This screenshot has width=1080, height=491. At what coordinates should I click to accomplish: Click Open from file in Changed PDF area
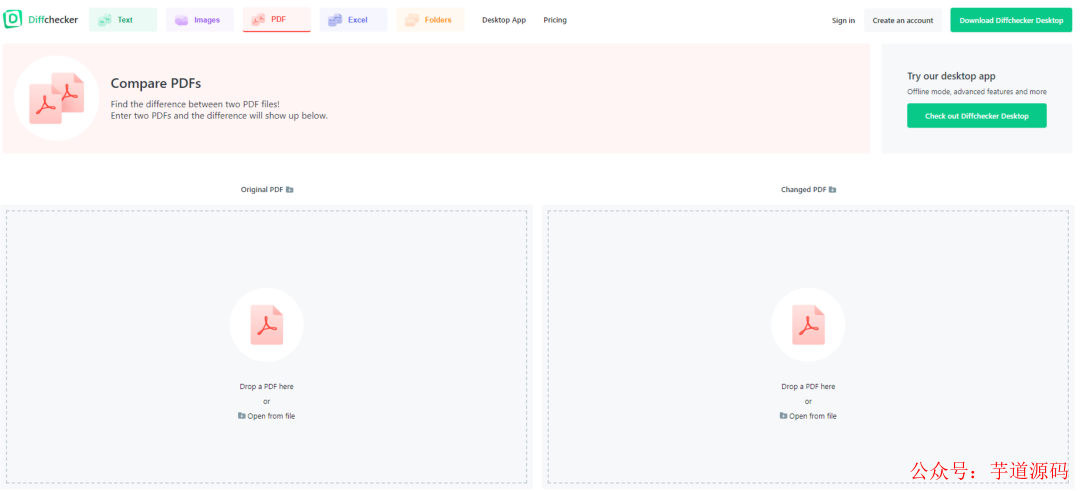[808, 416]
